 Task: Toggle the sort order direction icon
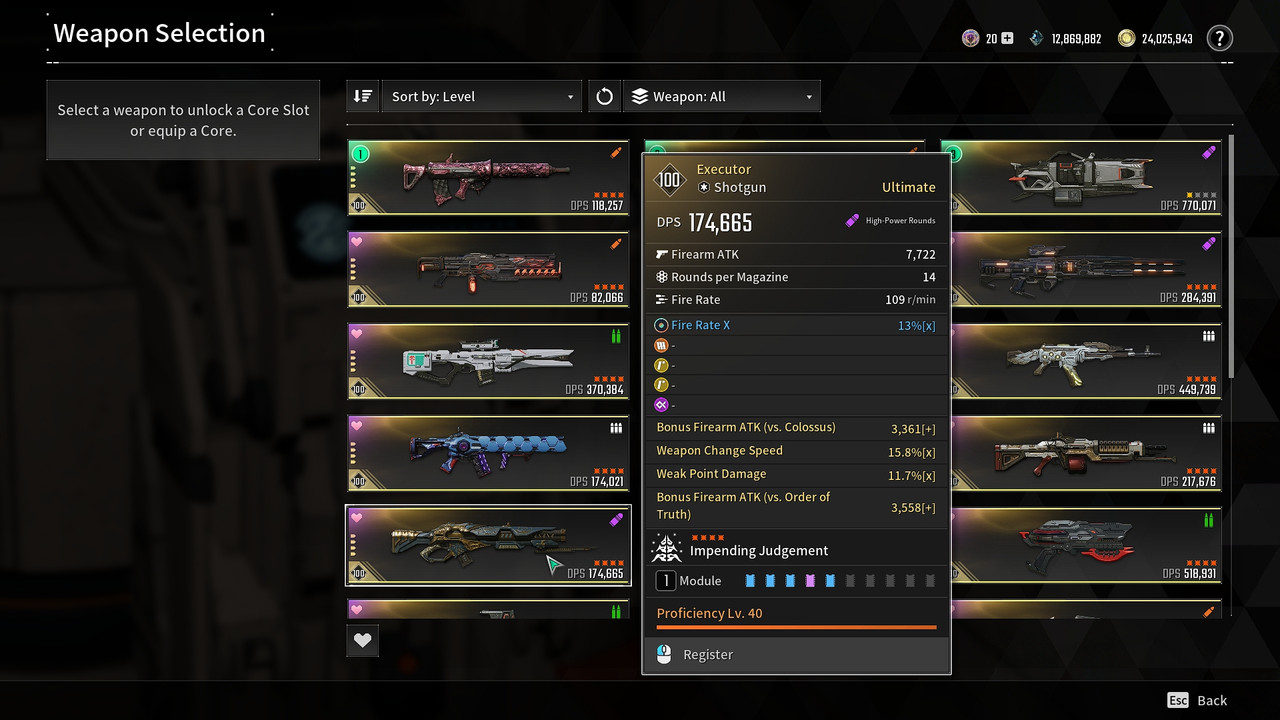tap(362, 97)
